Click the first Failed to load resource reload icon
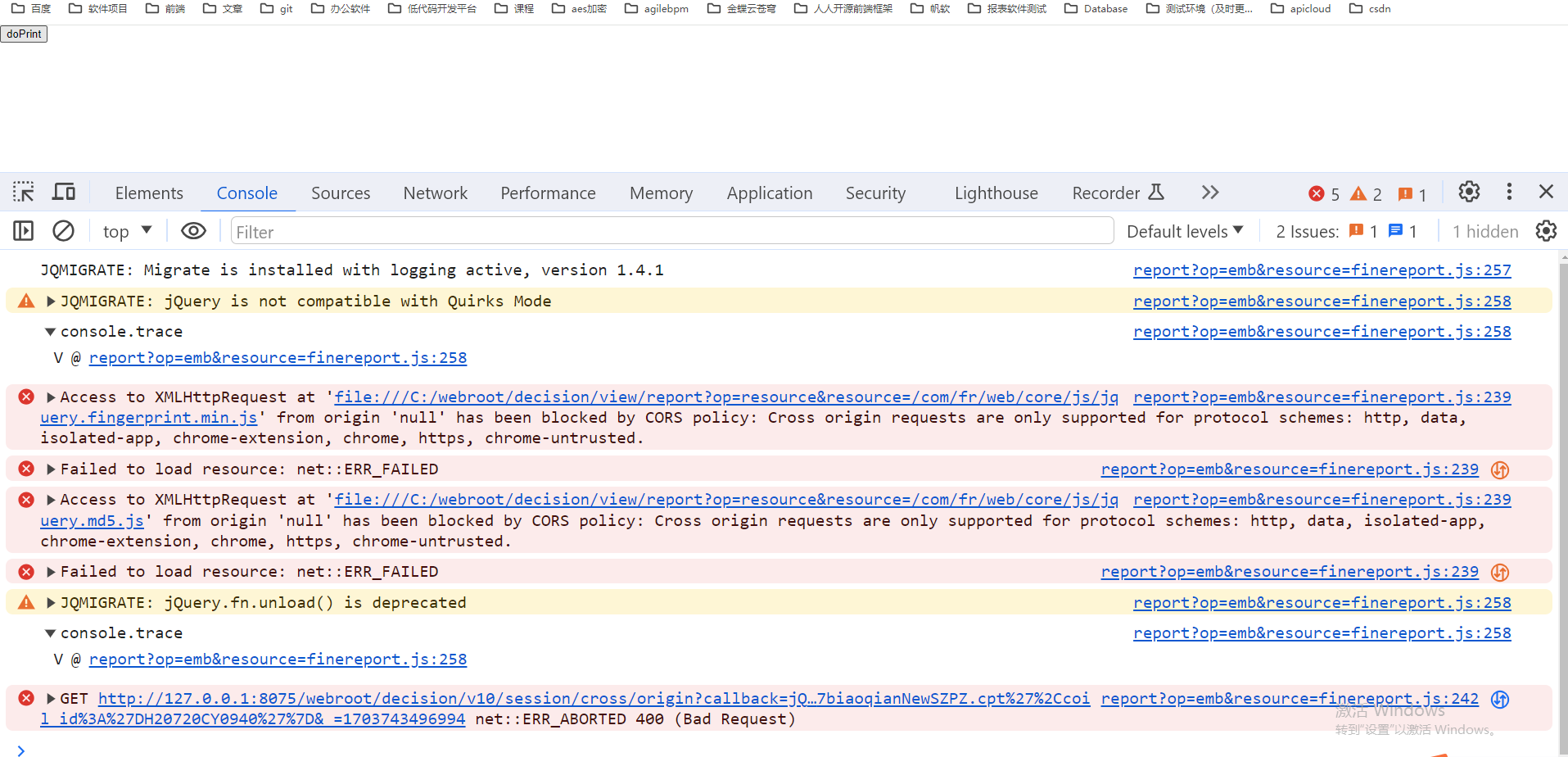 pyautogui.click(x=1500, y=469)
